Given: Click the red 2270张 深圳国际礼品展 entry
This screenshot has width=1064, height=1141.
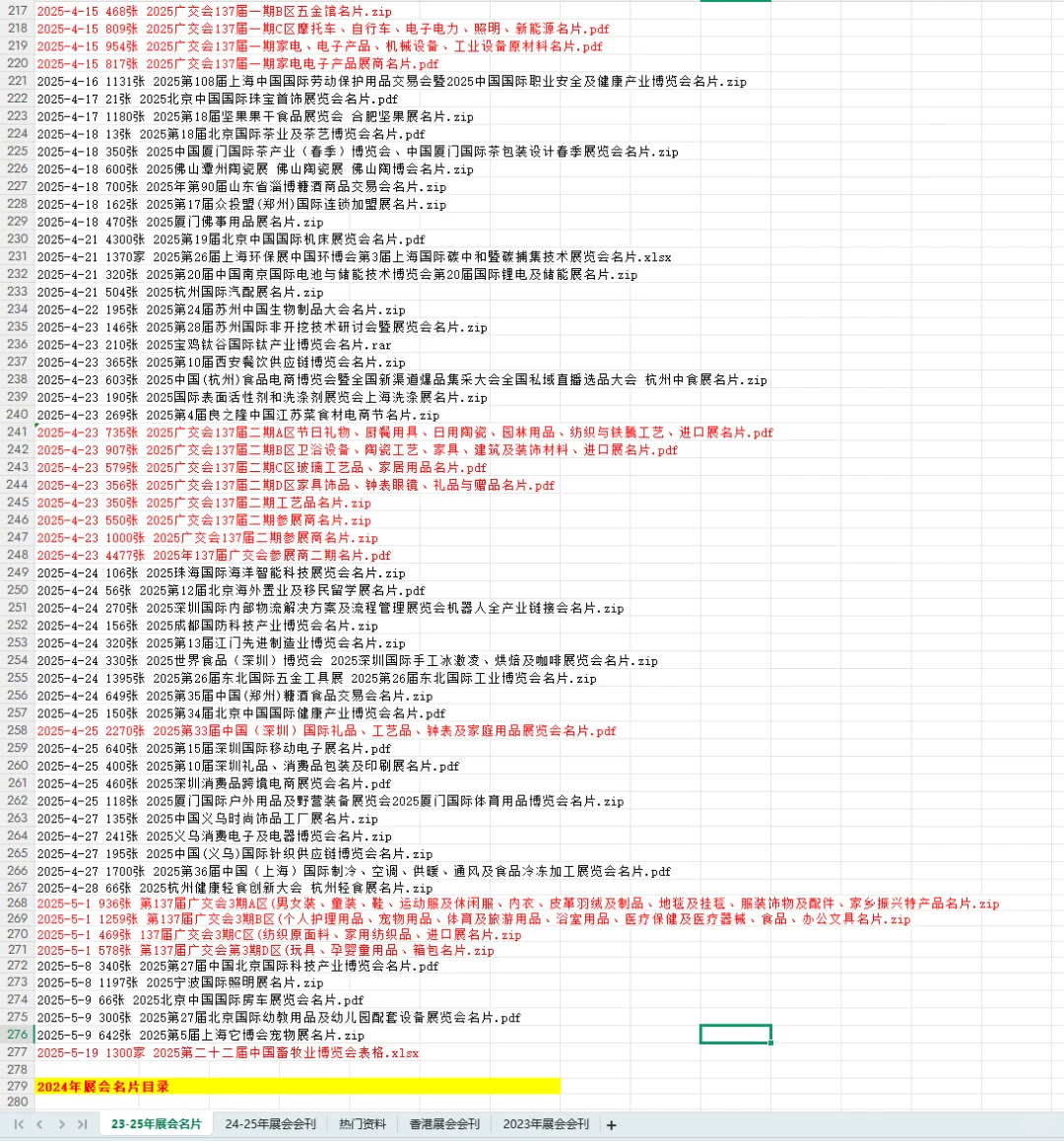Looking at the screenshot, I should tap(326, 730).
